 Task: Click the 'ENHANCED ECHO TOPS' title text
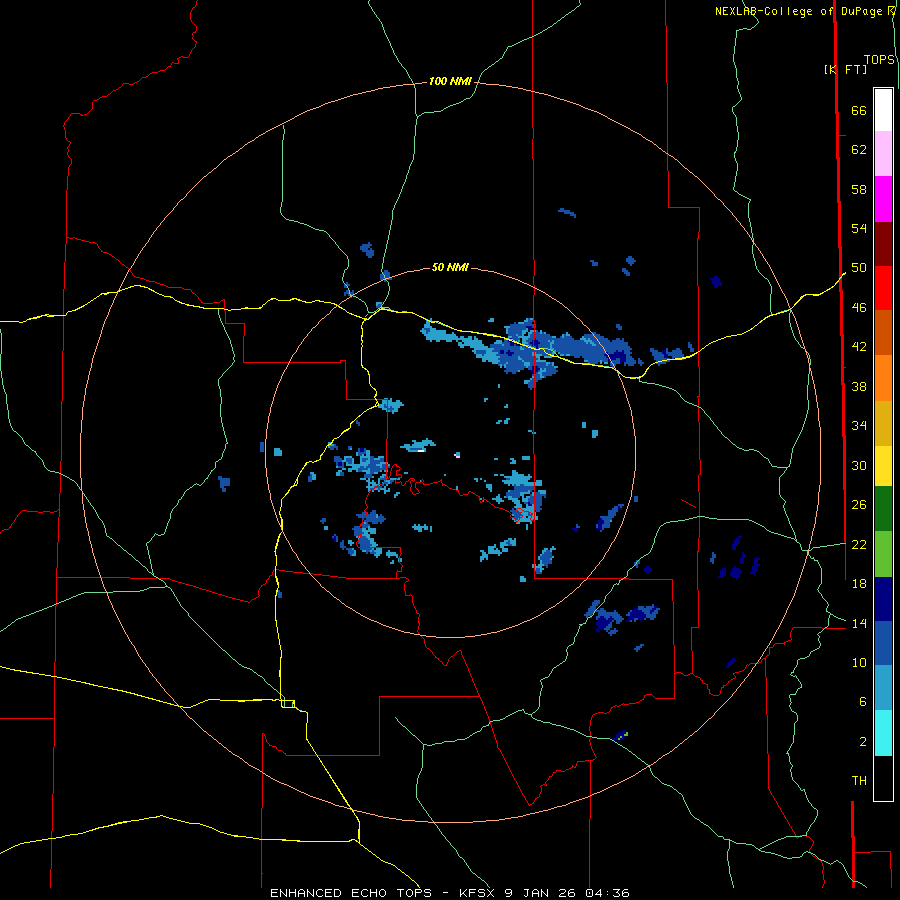point(351,893)
